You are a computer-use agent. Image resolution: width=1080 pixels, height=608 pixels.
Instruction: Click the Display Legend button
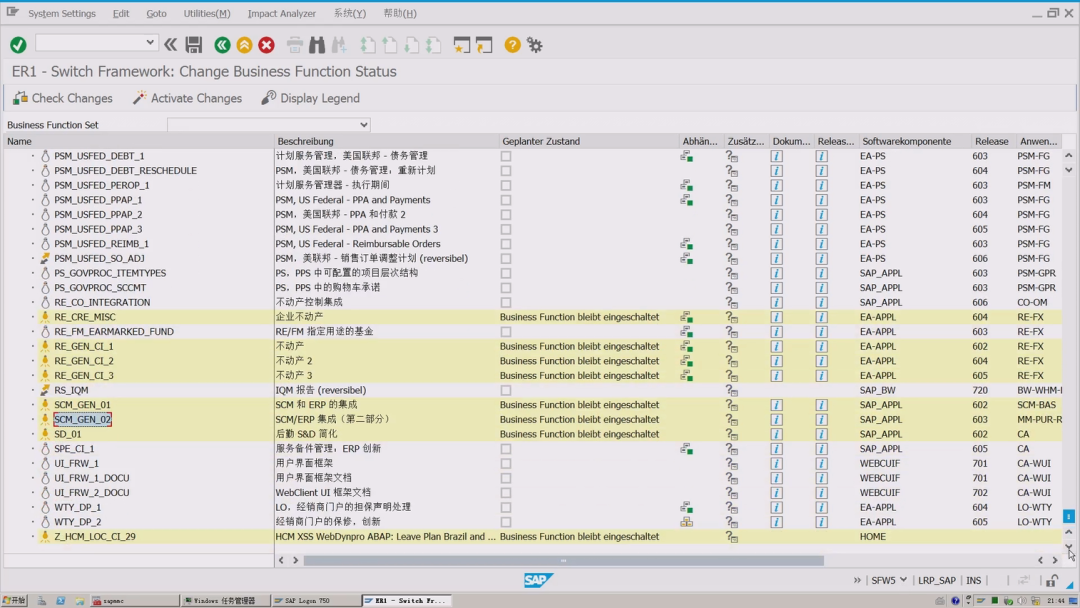tap(311, 98)
